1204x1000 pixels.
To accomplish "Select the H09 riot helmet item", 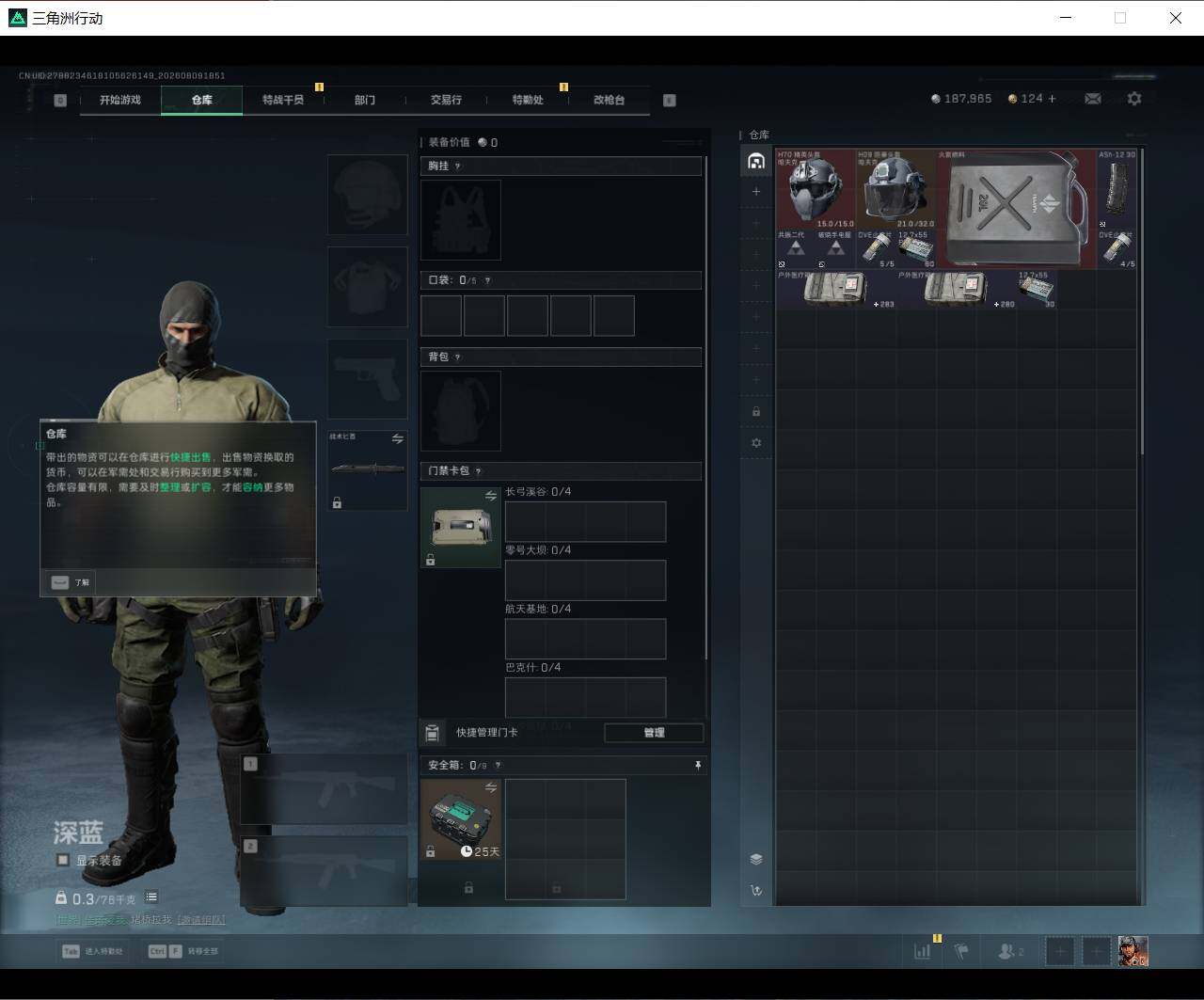I will point(895,188).
